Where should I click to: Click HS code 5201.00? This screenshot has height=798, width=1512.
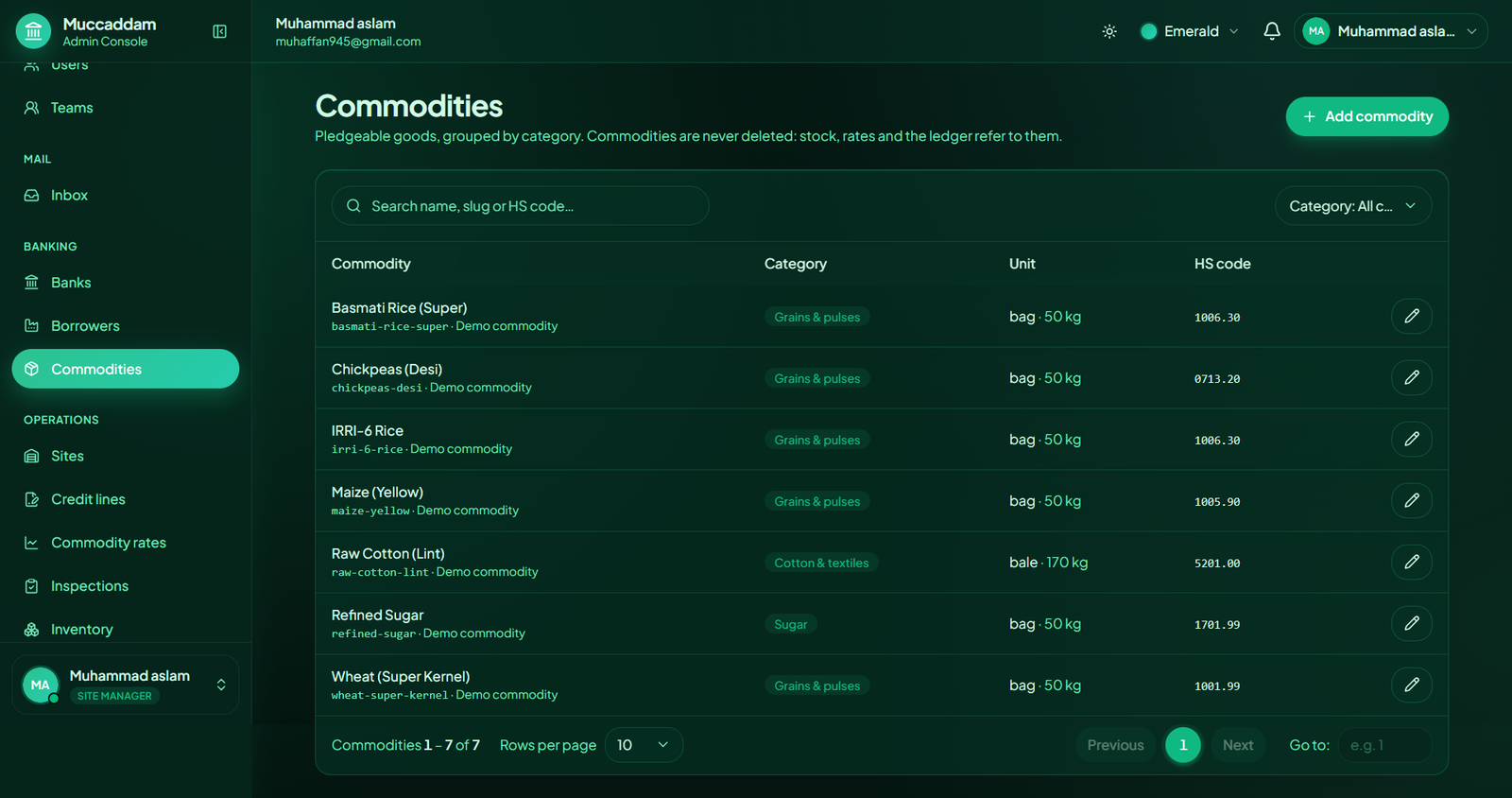coord(1217,564)
